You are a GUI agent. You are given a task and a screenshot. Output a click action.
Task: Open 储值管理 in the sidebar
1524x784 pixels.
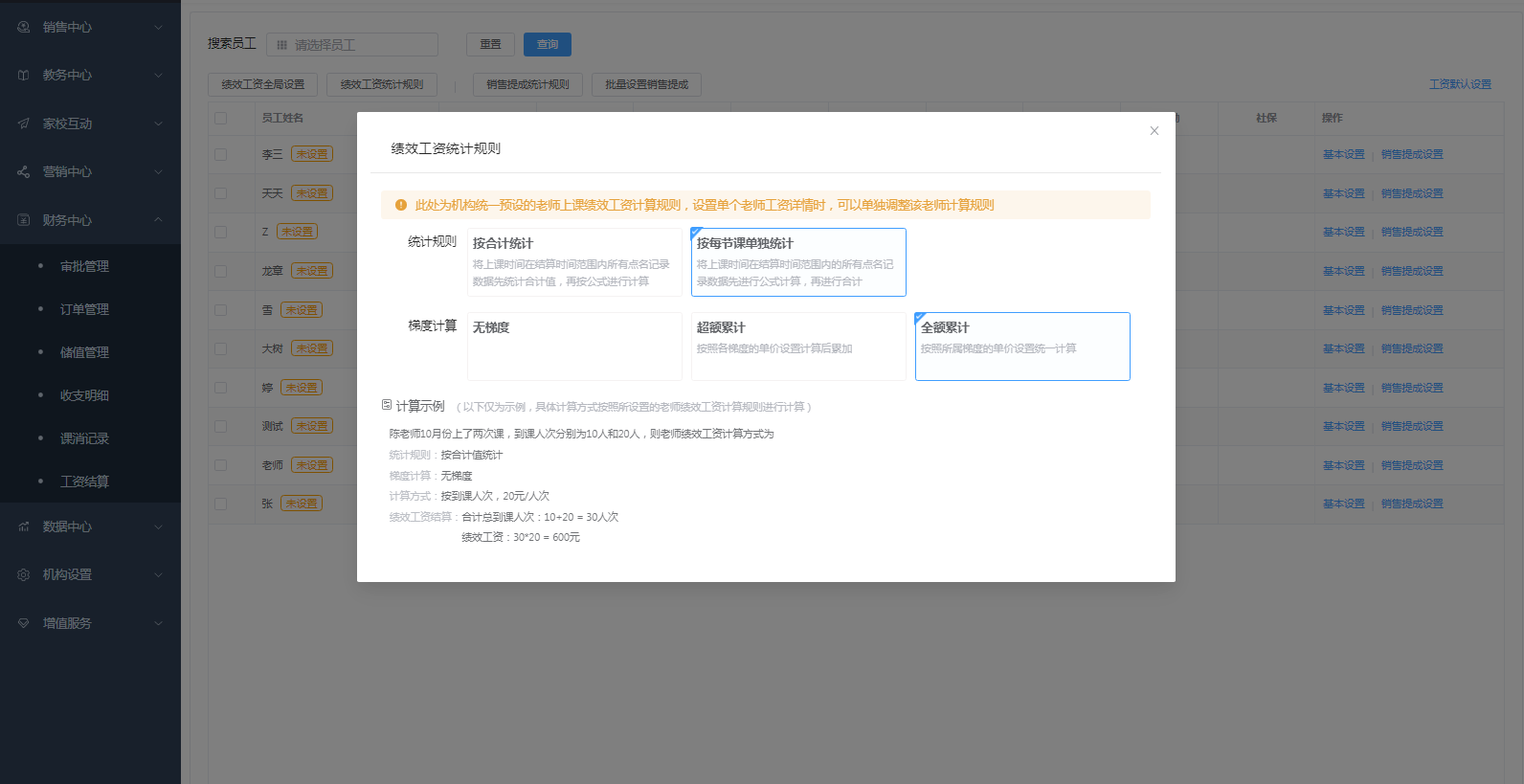[84, 352]
